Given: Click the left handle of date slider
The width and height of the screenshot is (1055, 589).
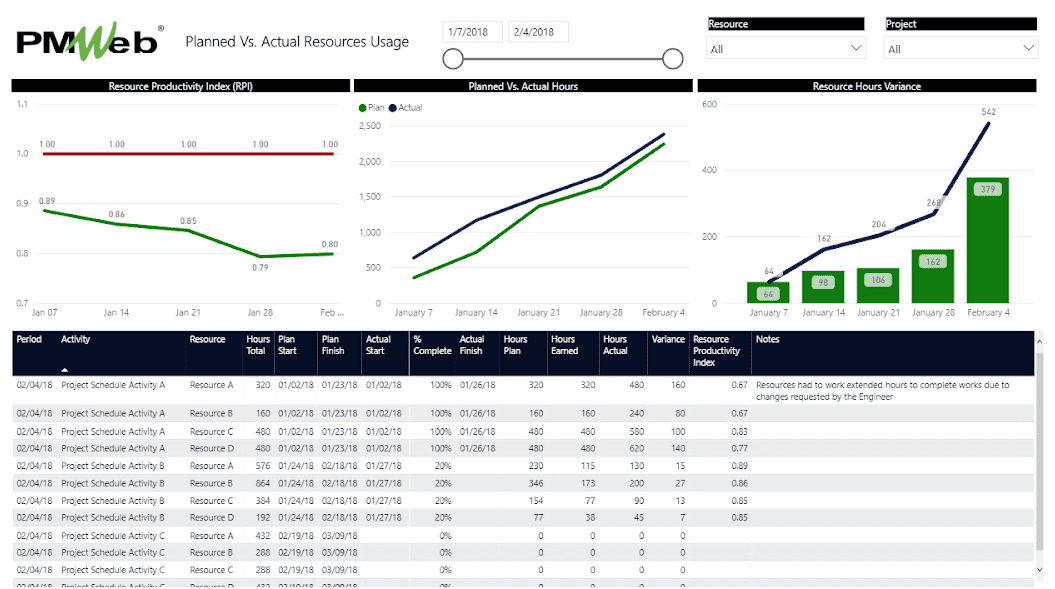Looking at the screenshot, I should tap(453, 59).
